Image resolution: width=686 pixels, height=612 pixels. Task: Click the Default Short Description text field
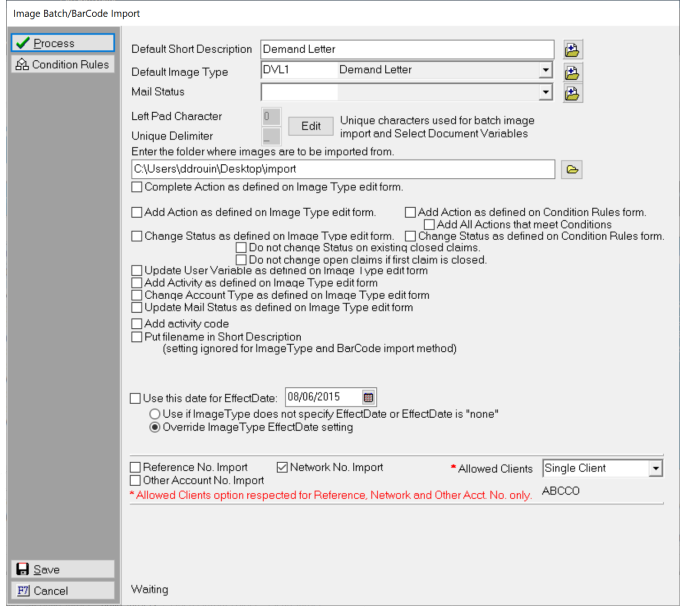pos(406,49)
